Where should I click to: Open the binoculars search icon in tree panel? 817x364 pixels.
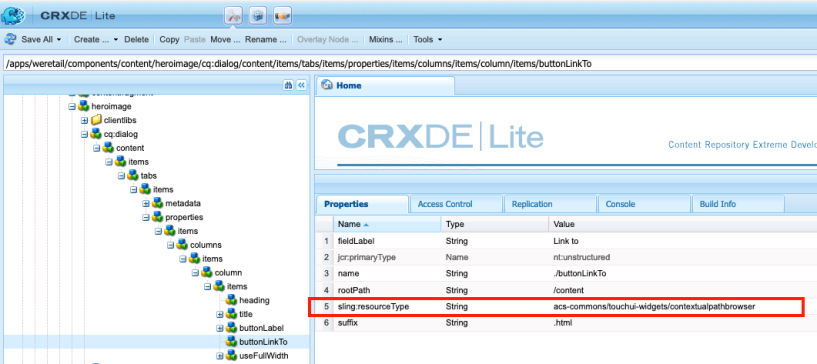tap(288, 85)
